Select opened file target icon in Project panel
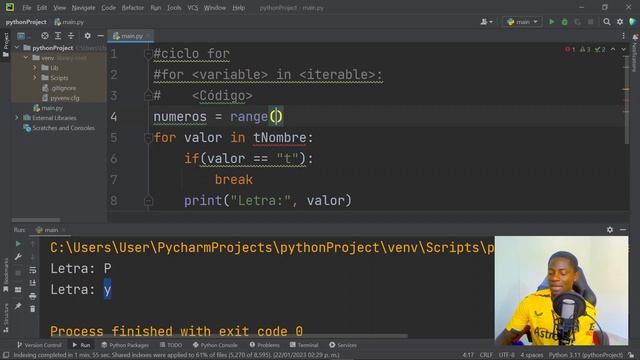 (45, 36)
